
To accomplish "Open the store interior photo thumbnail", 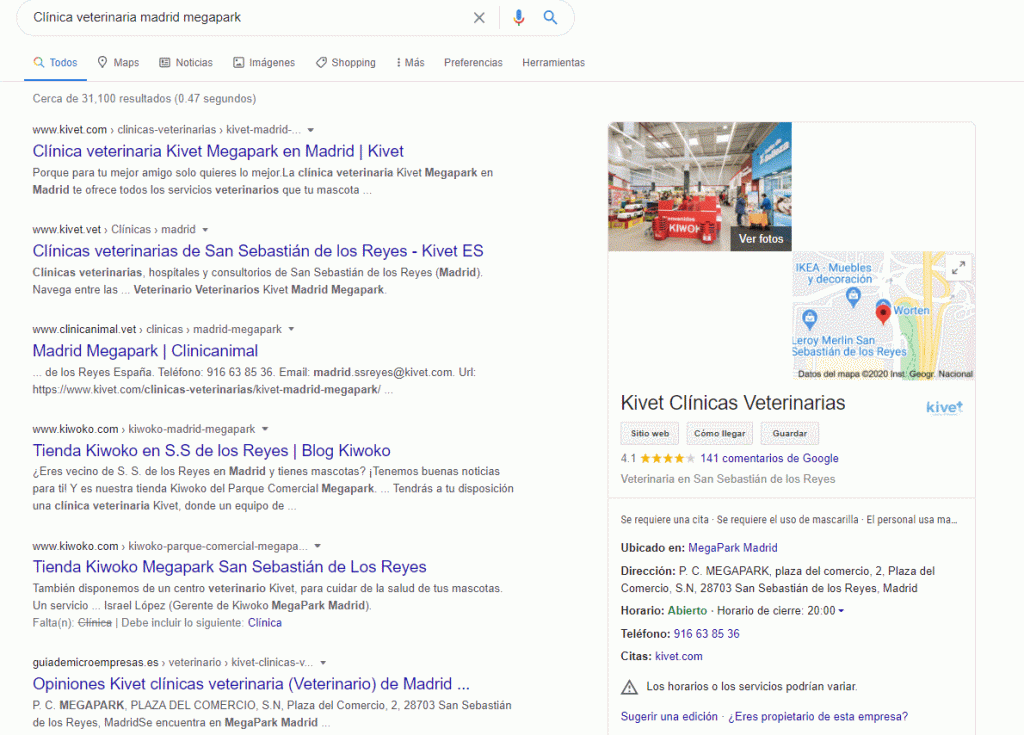I will 699,186.
